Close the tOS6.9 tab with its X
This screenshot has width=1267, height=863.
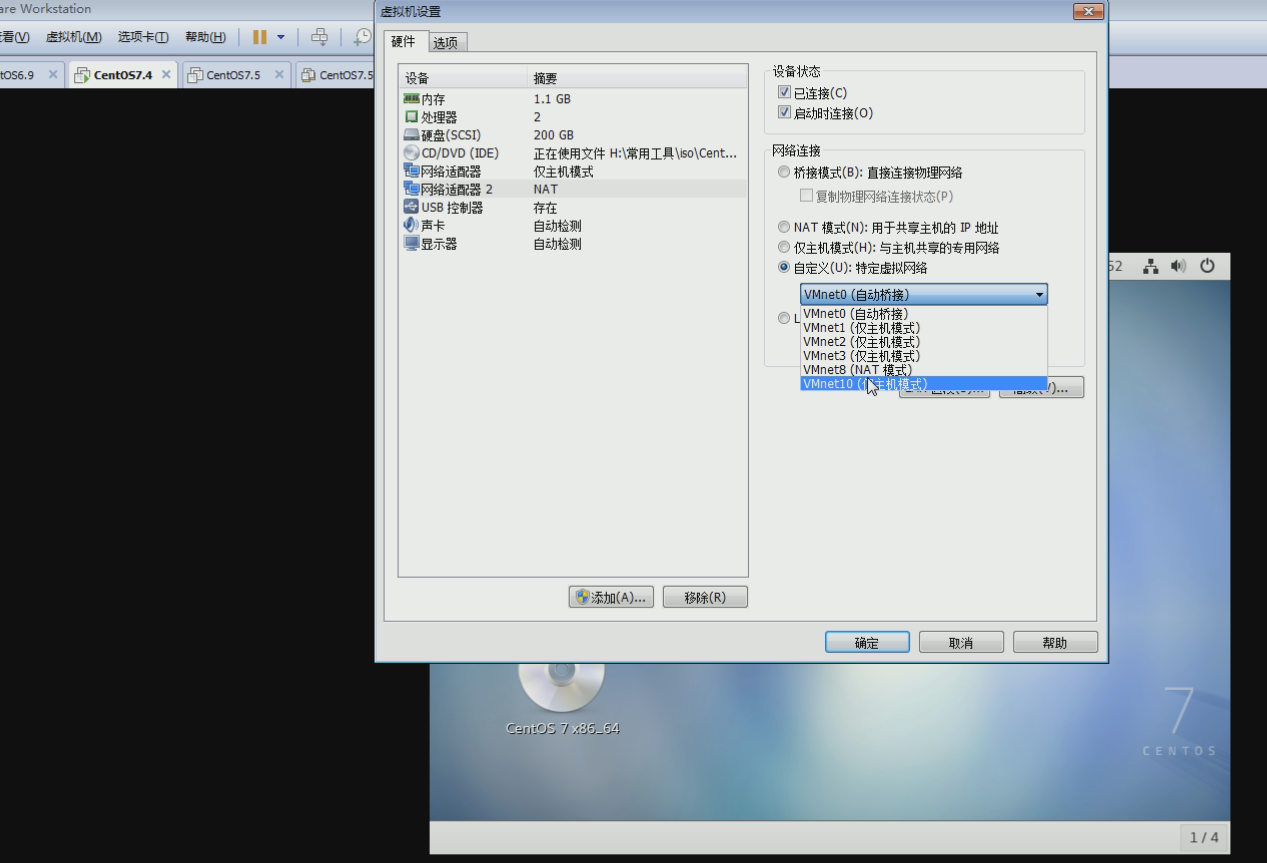pos(53,74)
